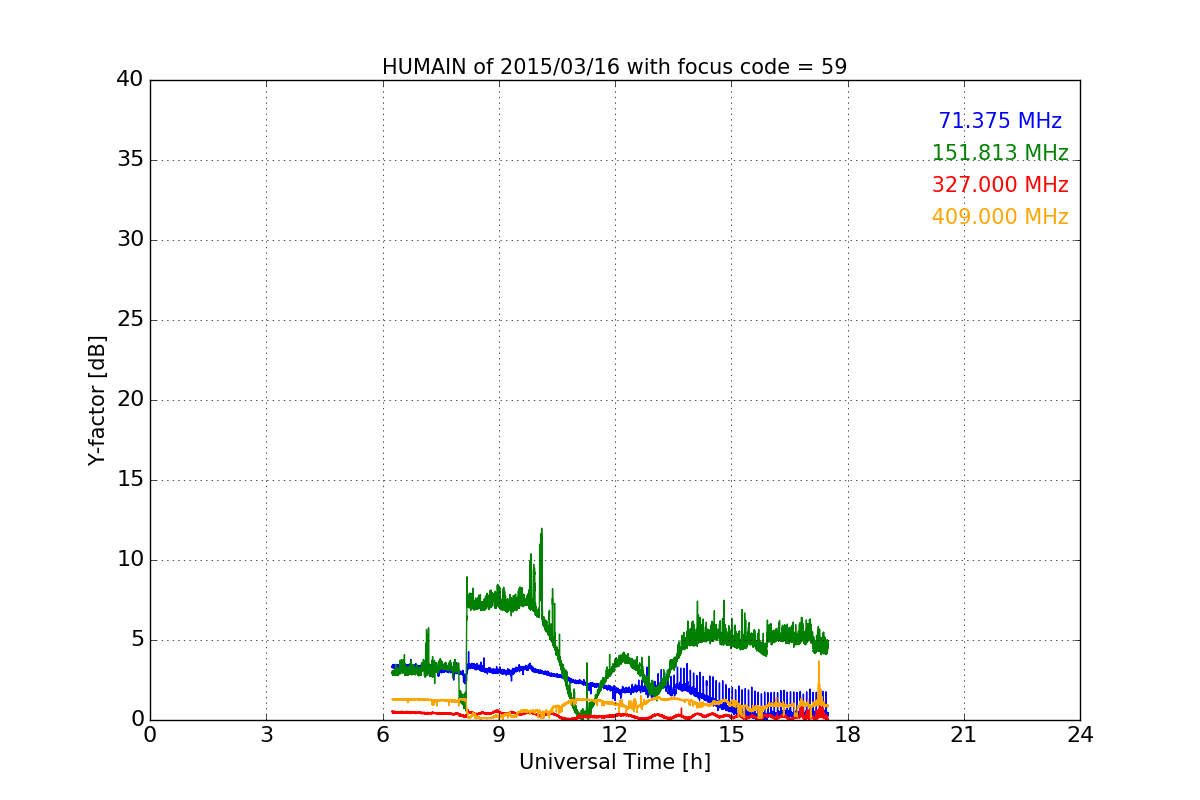This screenshot has width=1200, height=800.
Task: Click the x-axis tick label 3
Action: [266, 735]
